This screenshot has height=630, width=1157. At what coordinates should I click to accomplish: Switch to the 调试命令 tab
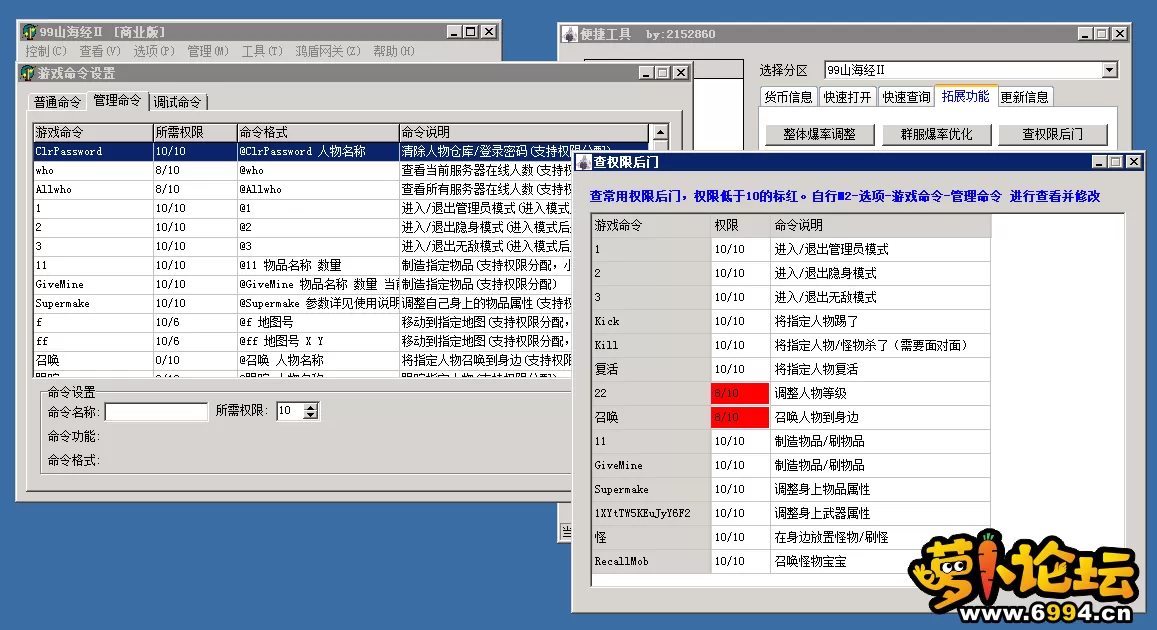[x=177, y=102]
